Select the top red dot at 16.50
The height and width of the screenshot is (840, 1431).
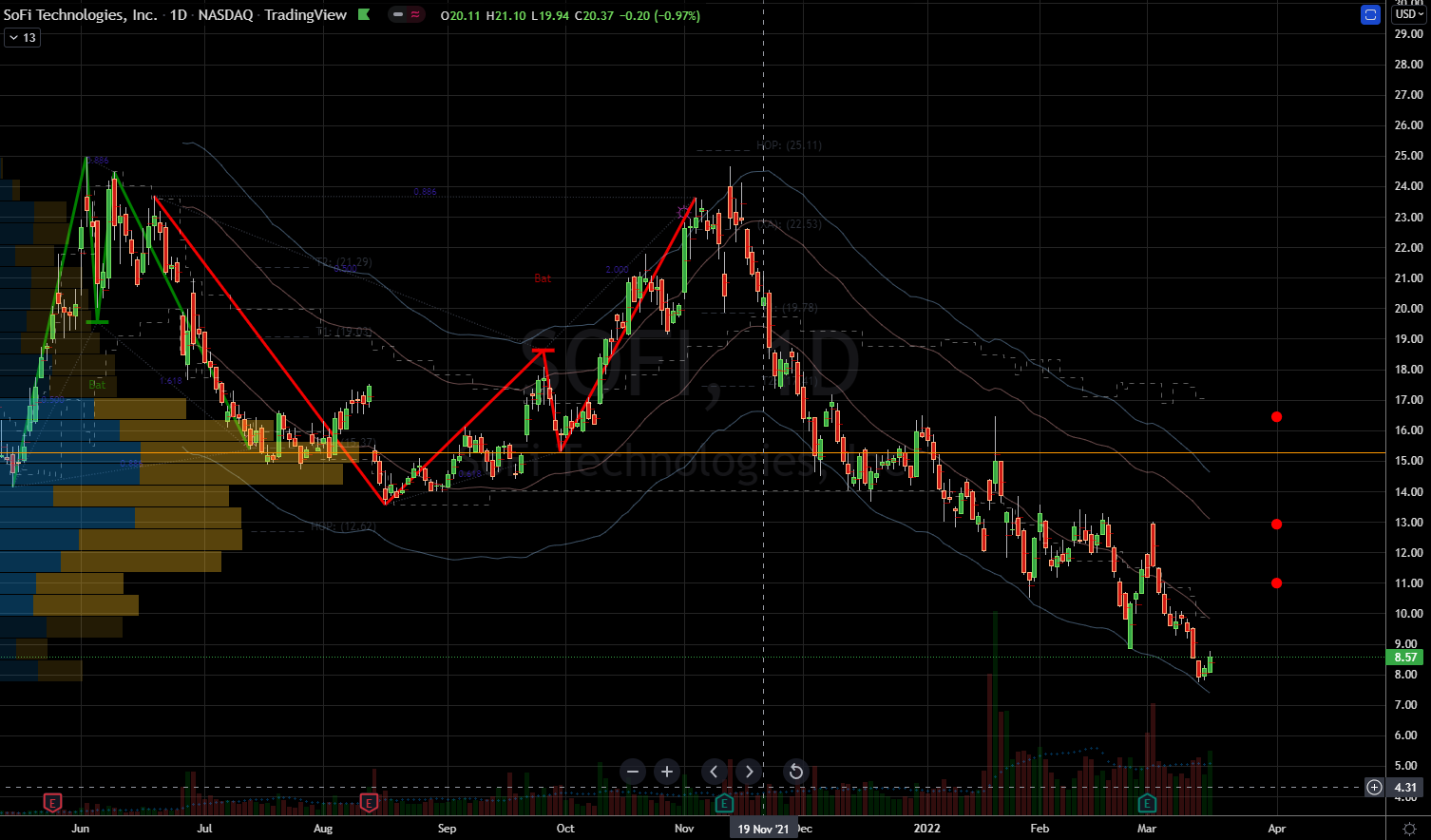click(x=1277, y=417)
